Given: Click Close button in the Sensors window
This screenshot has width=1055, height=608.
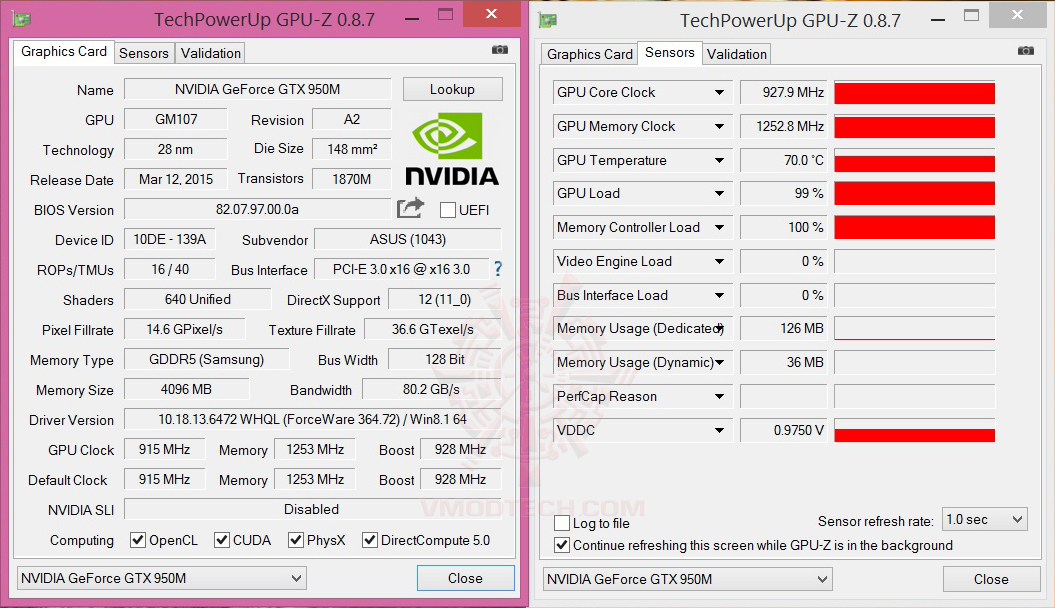Looking at the screenshot, I should (990, 579).
